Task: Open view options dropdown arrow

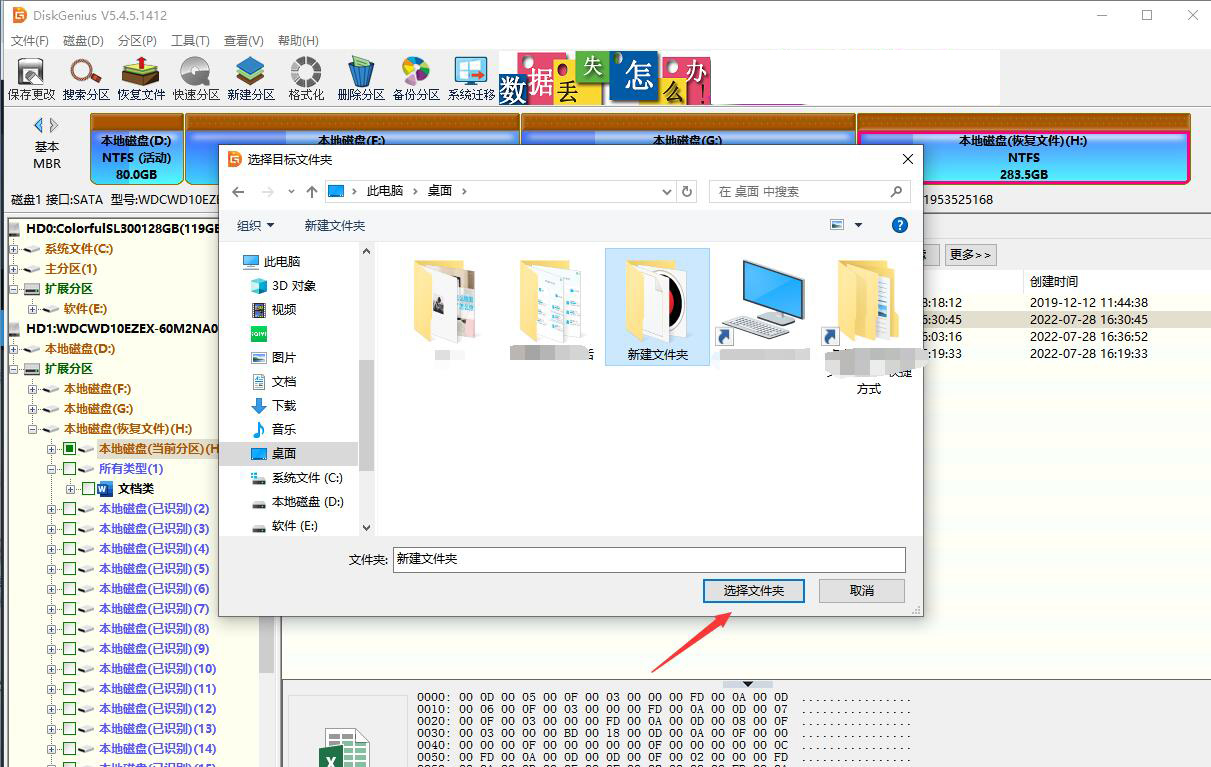Action: point(858,225)
